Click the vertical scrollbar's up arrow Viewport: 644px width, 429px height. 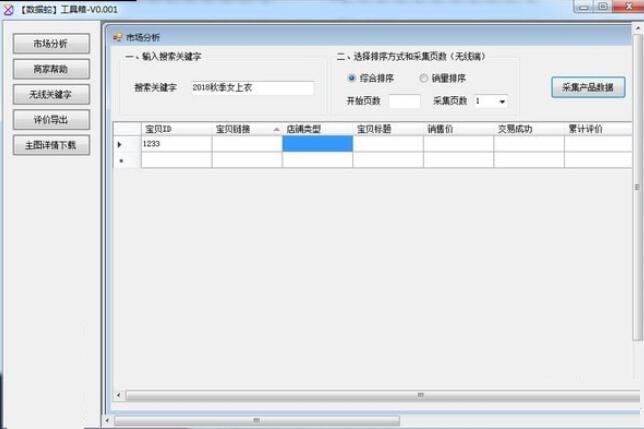point(638,28)
